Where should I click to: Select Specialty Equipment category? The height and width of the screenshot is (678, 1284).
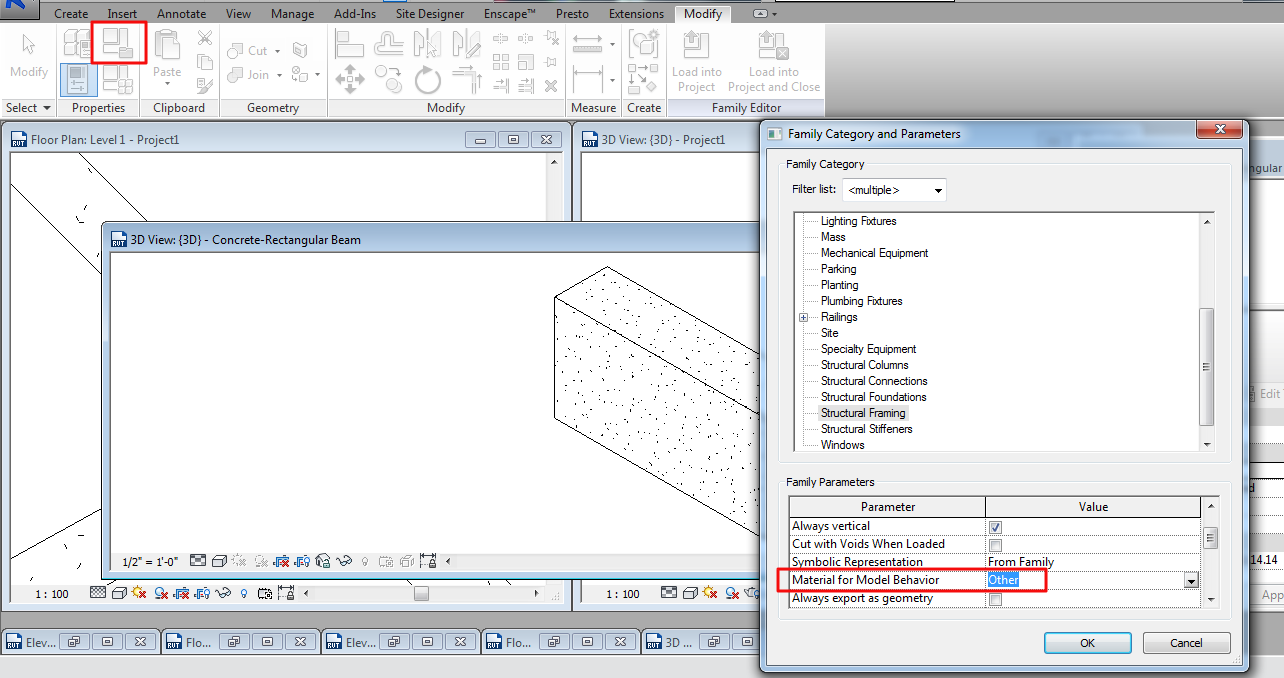[x=868, y=349]
